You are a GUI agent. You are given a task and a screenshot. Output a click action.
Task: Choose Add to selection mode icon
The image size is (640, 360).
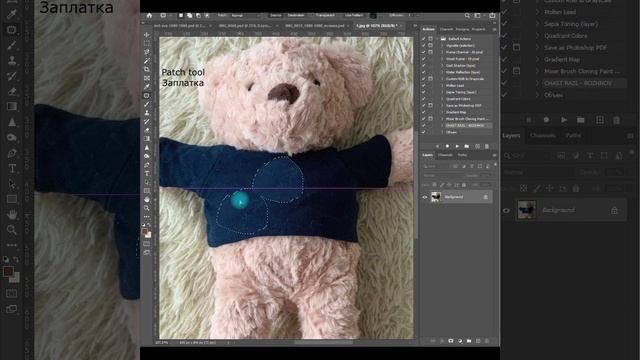click(x=189, y=16)
